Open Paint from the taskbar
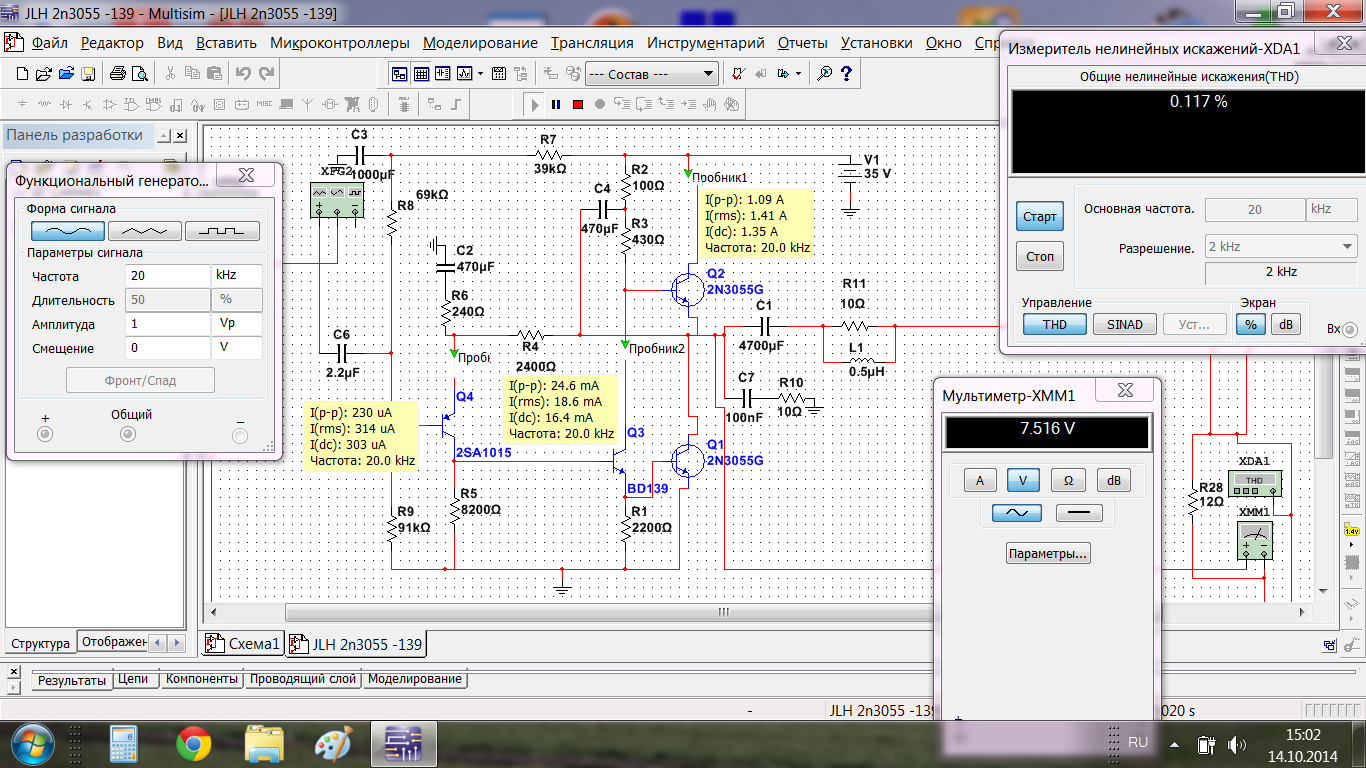 [x=332, y=744]
